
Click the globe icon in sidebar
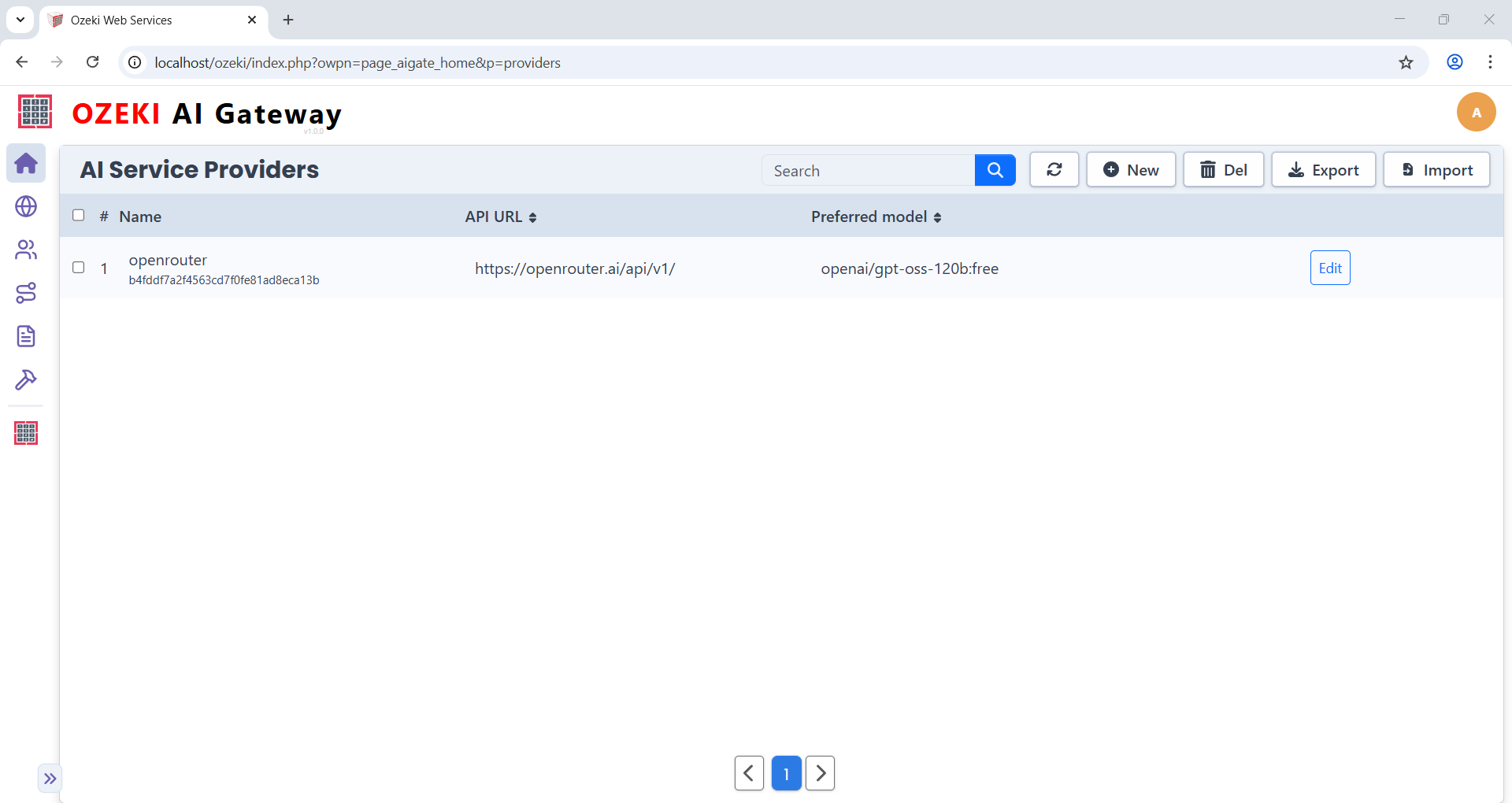26,206
